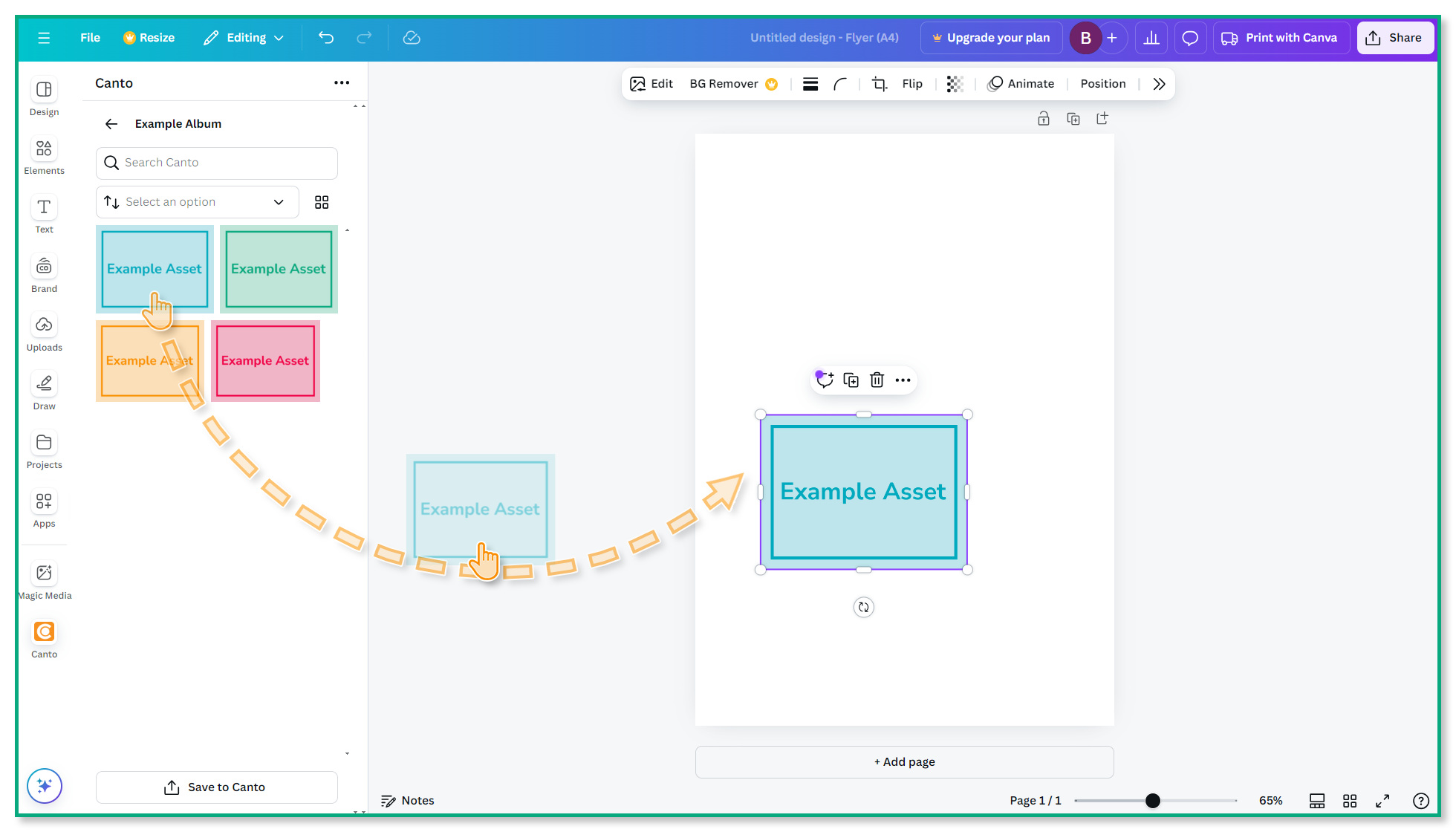This screenshot has height=832, width=1456.
Task: Click the Crop icon in the toolbar
Action: [879, 83]
